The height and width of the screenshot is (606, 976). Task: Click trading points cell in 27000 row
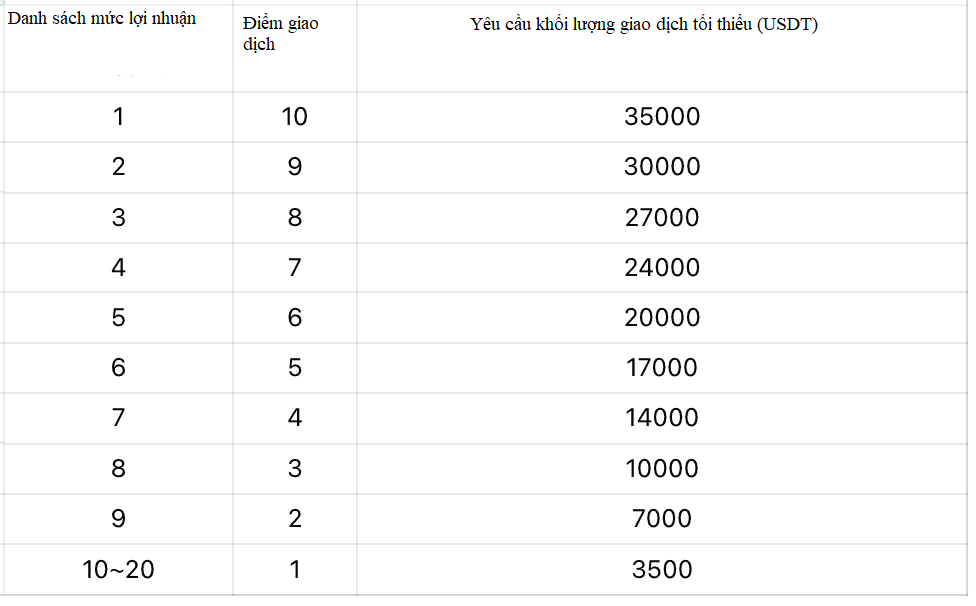(294, 217)
